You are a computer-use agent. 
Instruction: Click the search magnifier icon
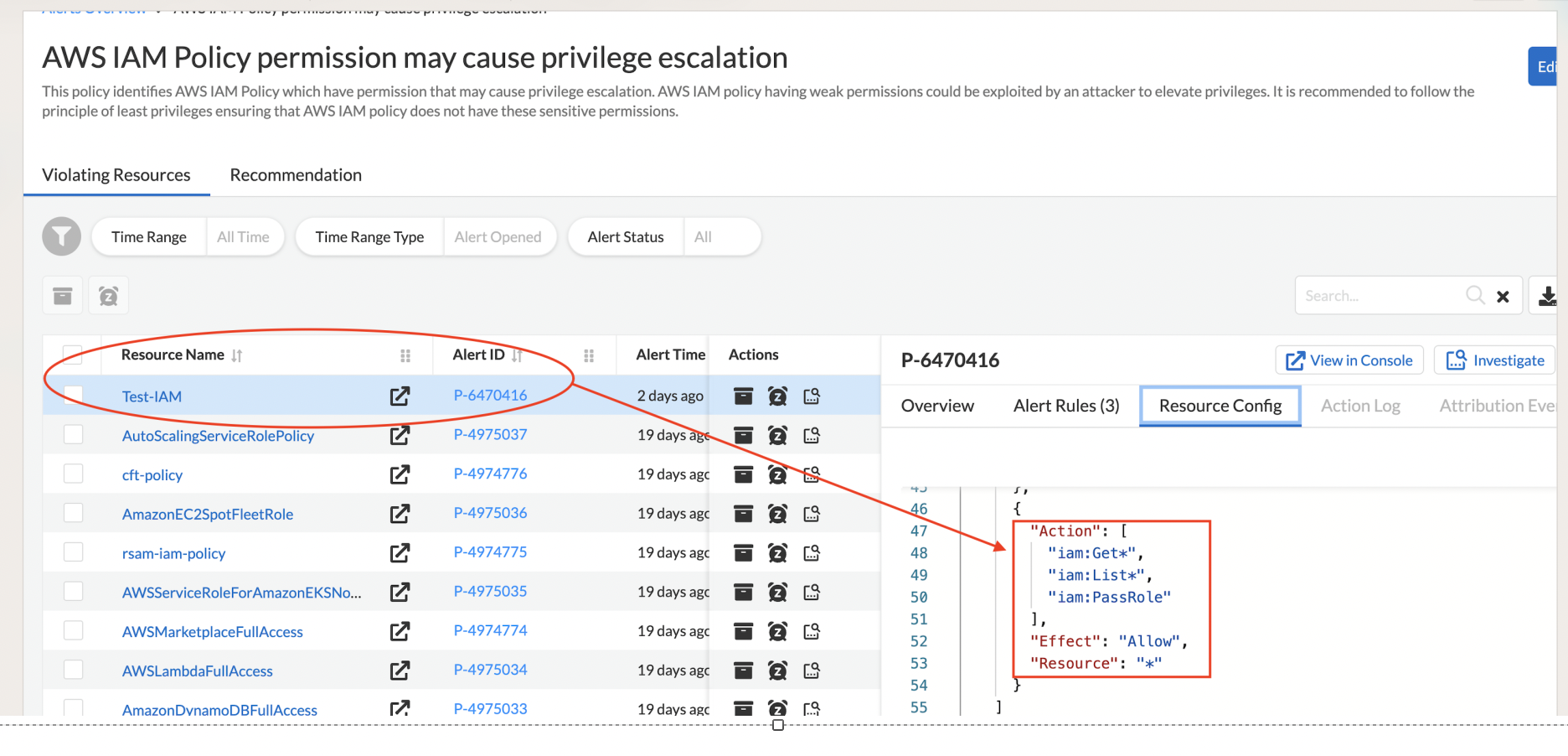click(x=1475, y=295)
